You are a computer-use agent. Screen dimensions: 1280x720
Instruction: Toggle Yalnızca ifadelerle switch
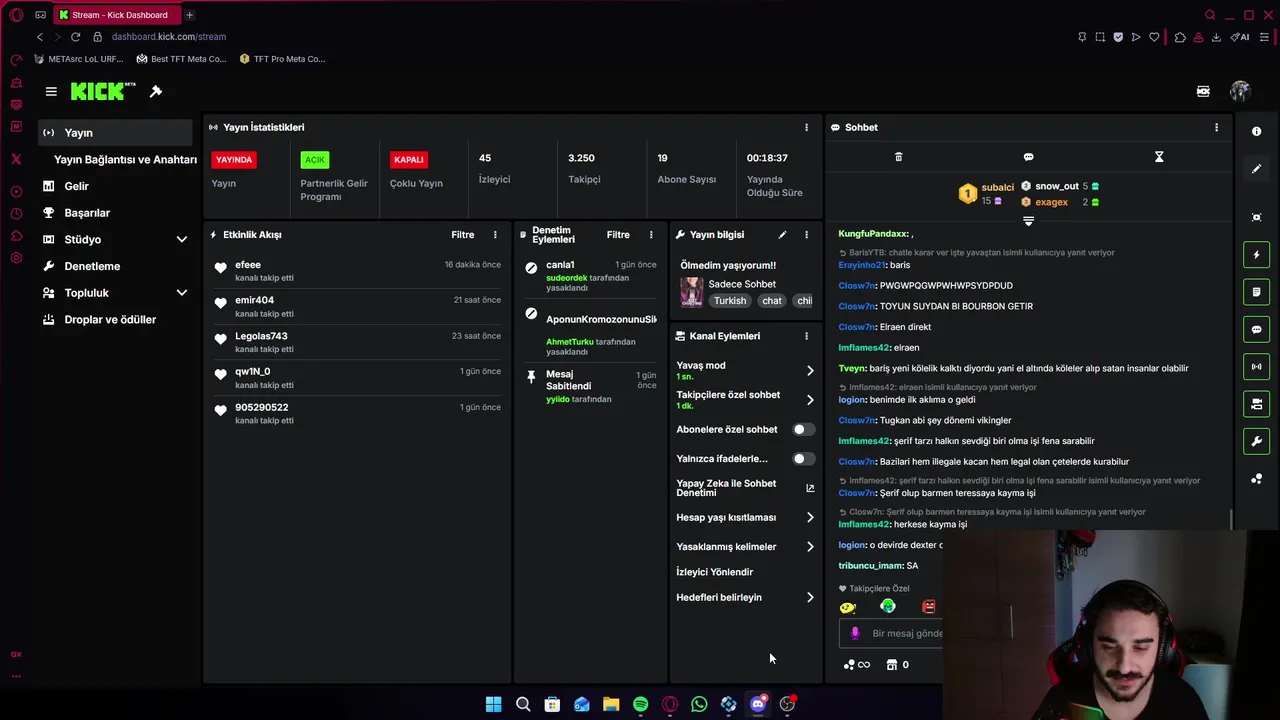(x=803, y=458)
